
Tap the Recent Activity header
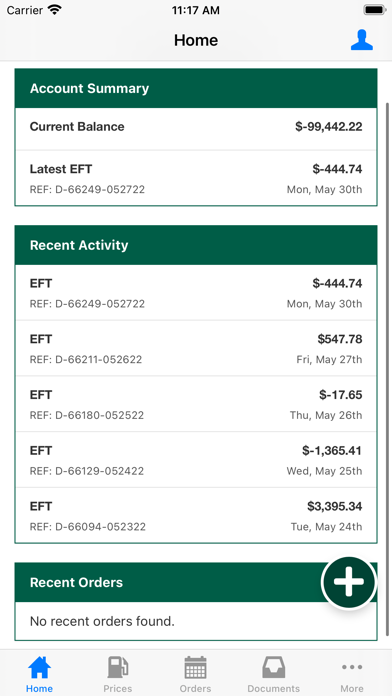point(196,245)
